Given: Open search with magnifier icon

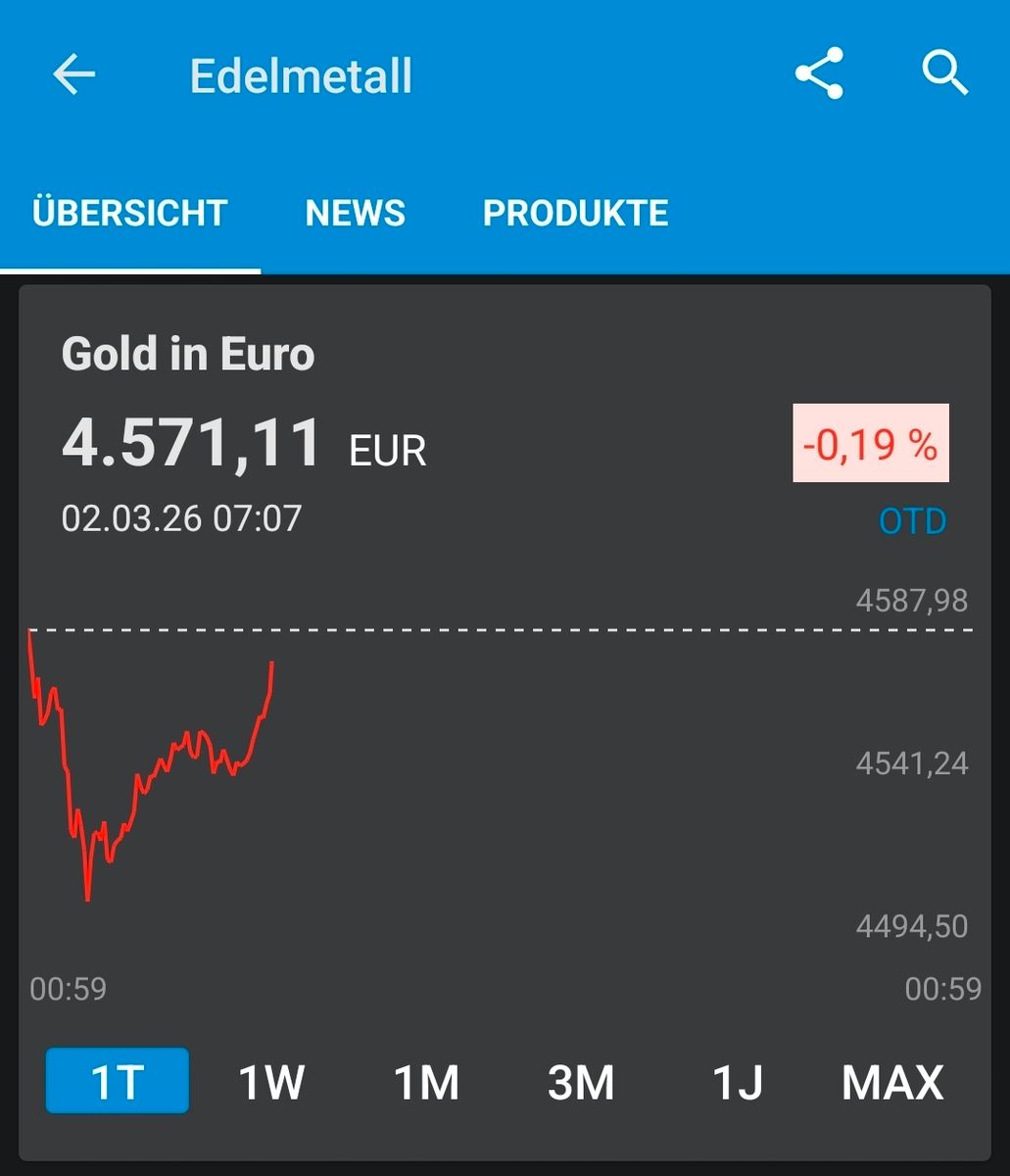Looking at the screenshot, I should pos(945,73).
